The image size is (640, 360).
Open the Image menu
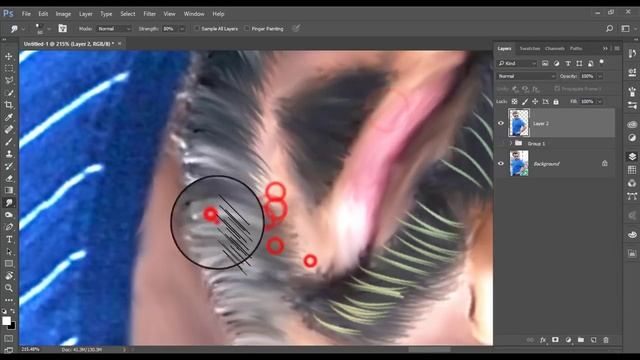coord(63,14)
